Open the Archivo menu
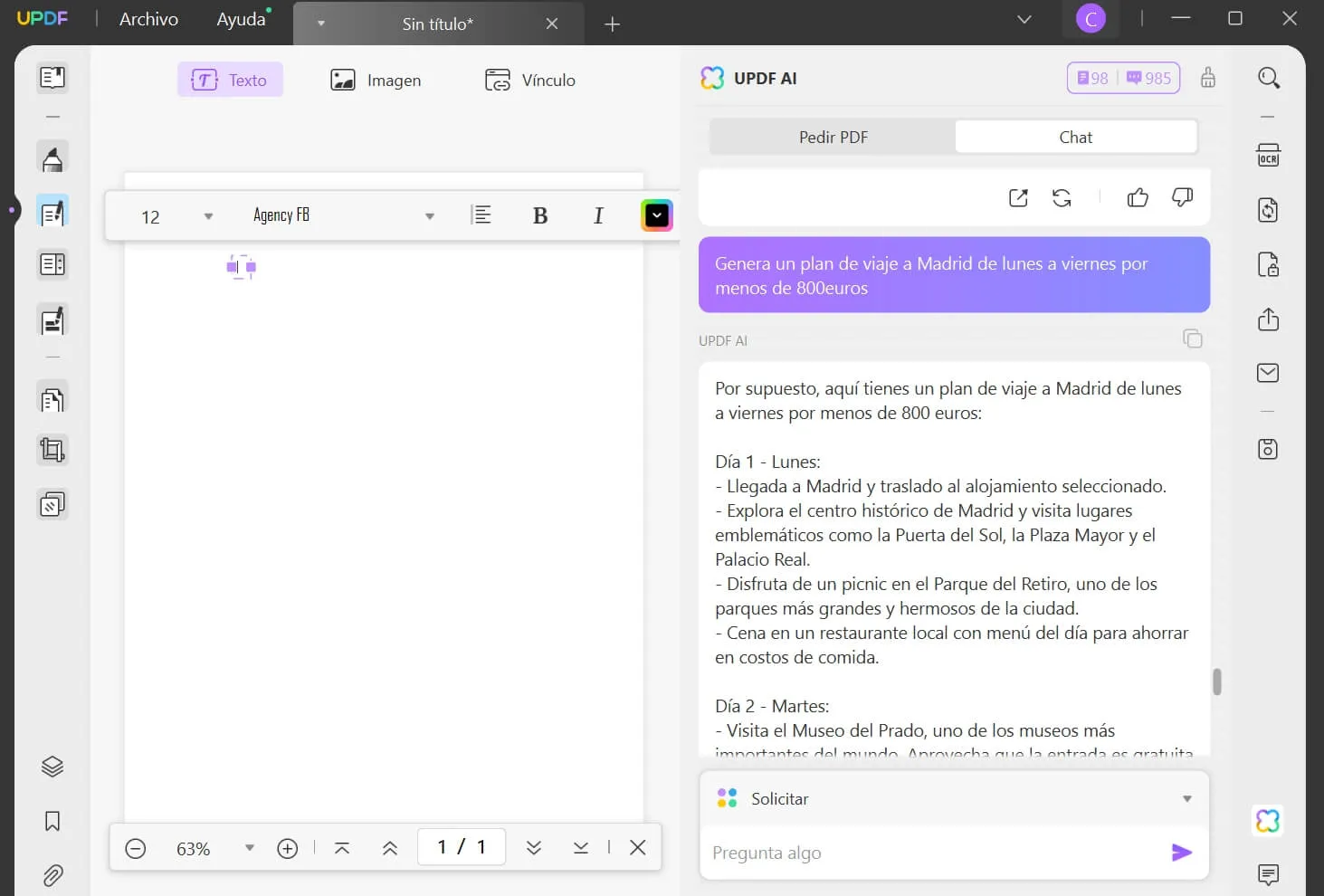Viewport: 1324px width, 896px height. point(148,19)
